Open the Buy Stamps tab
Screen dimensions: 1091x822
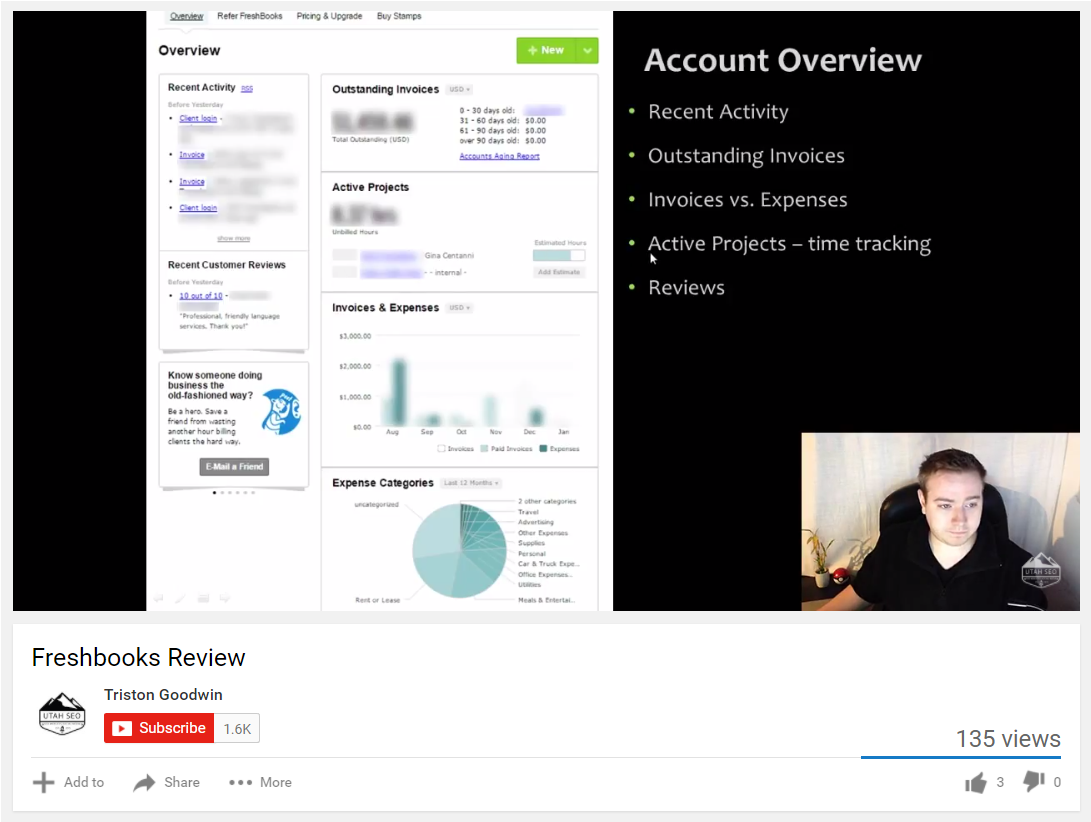(x=399, y=16)
